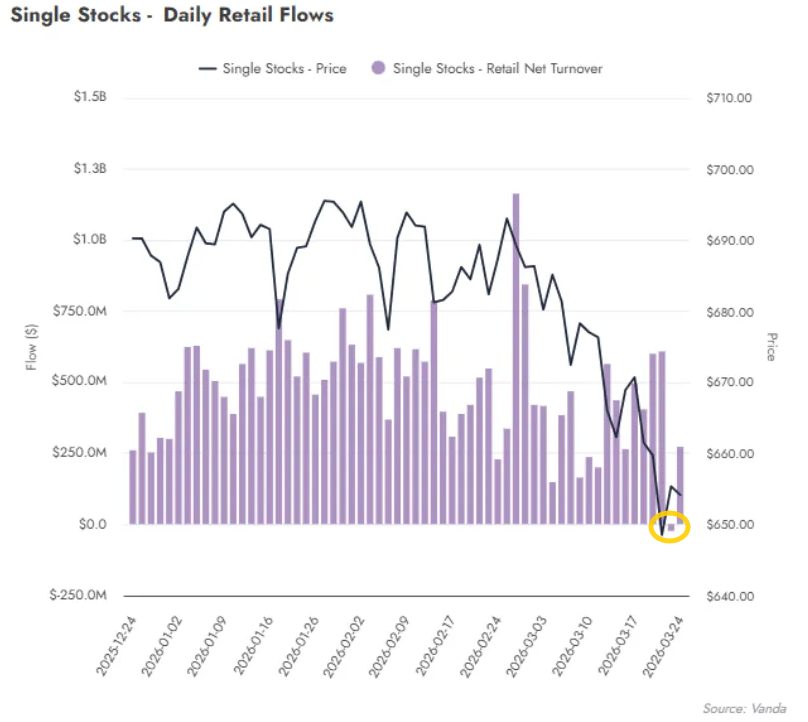Screen dimensions: 808x722
Task: Click the yellow highlighted circle near $0.0
Action: (x=669, y=527)
